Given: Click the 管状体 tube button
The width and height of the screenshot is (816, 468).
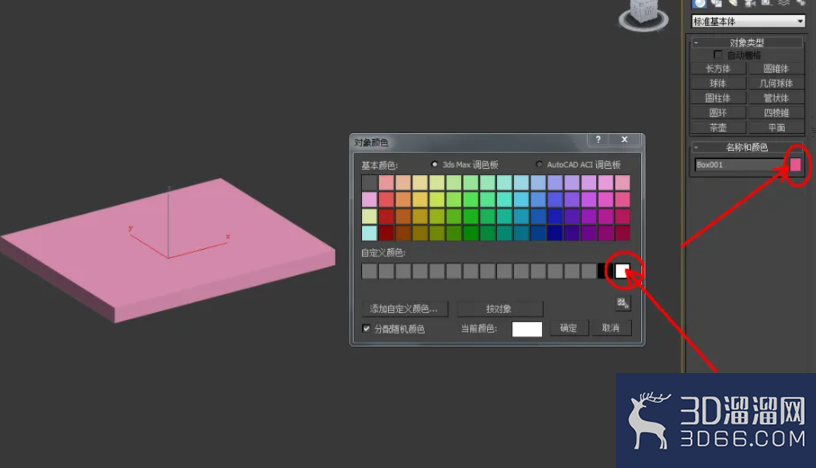Looking at the screenshot, I should click(x=776, y=98).
